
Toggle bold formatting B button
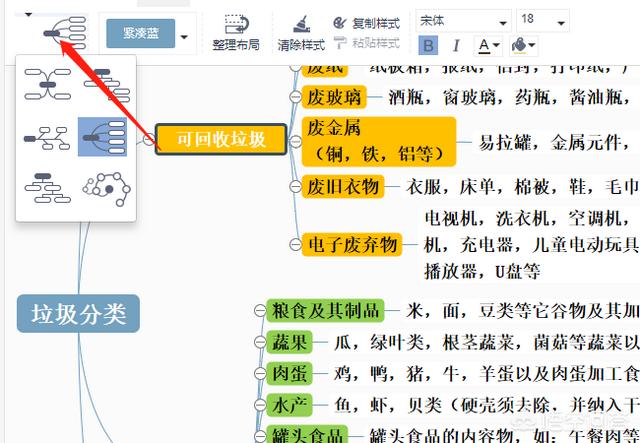428,45
